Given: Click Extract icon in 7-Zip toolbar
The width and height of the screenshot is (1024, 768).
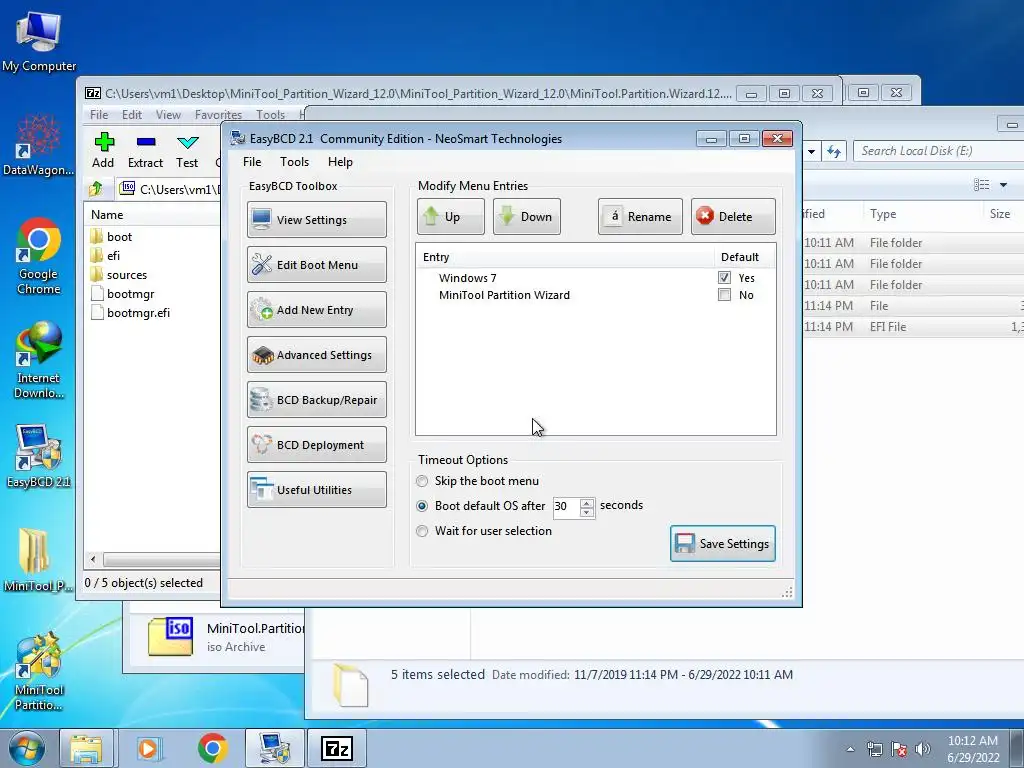Looking at the screenshot, I should pos(145,151).
